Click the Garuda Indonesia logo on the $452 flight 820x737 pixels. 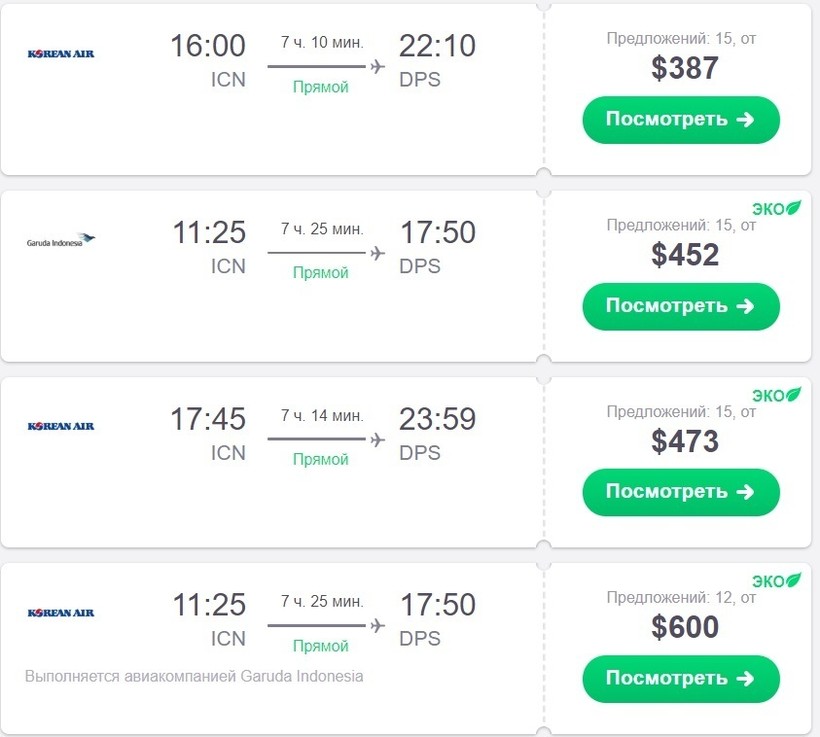click(61, 240)
